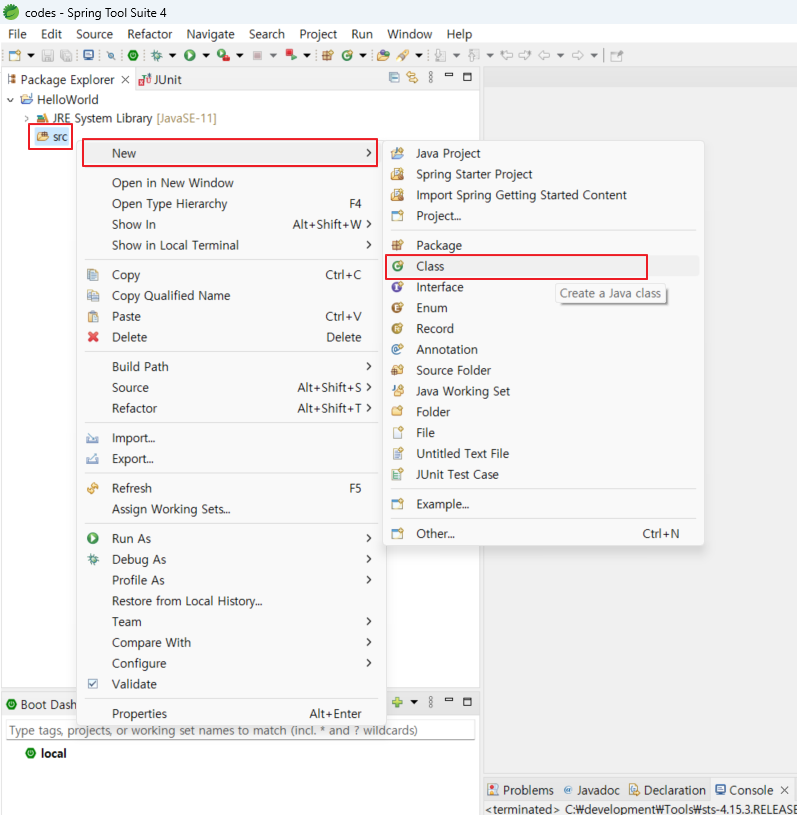Click the Relaunch red-square toolbar icon

pos(291,55)
